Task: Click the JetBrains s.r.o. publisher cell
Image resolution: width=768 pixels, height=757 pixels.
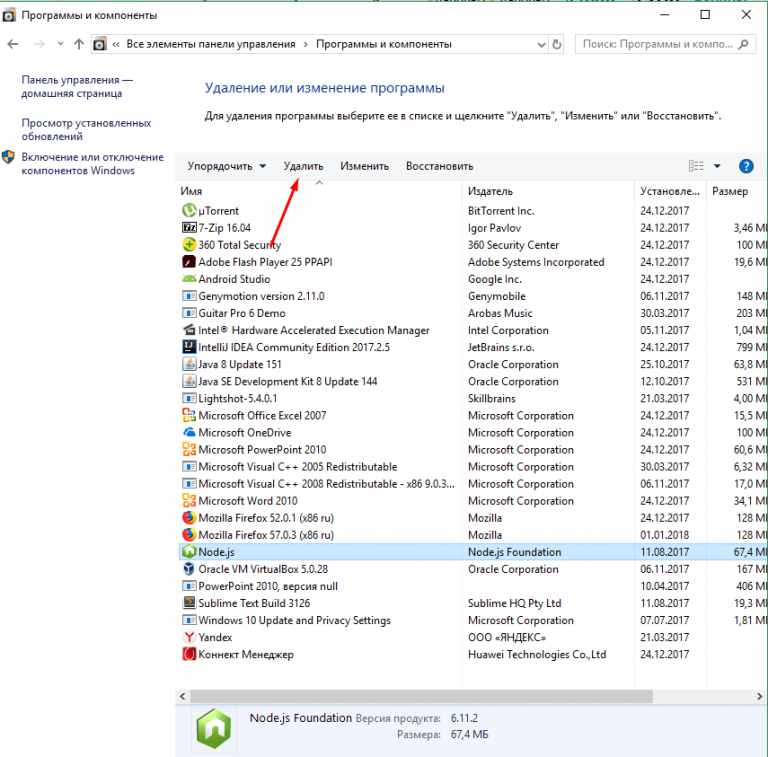Action: [501, 347]
